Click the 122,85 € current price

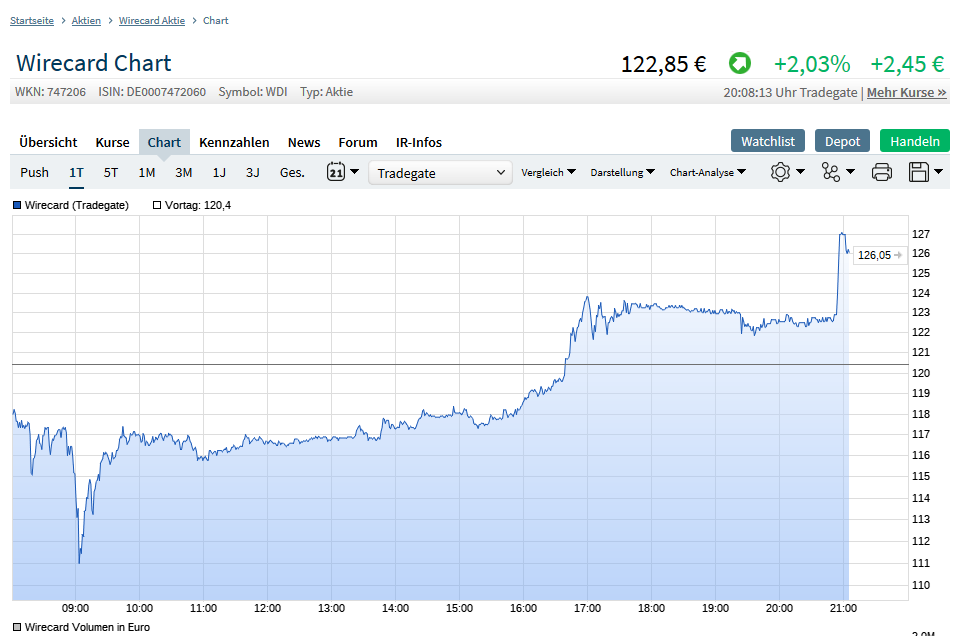pos(663,64)
